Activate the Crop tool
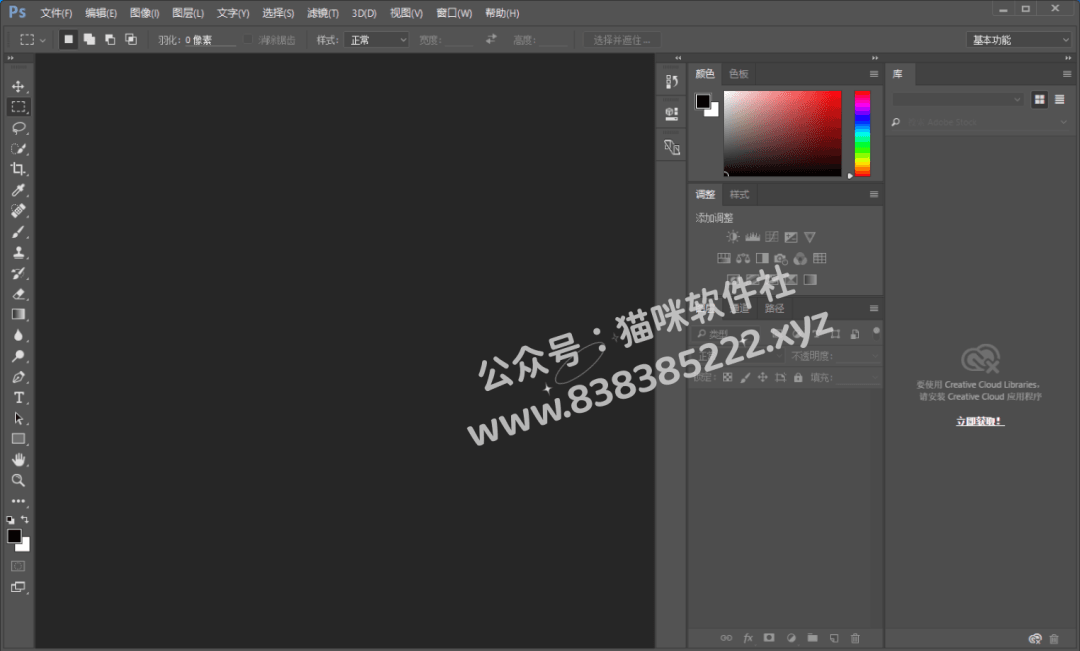This screenshot has width=1080, height=651. coord(18,169)
